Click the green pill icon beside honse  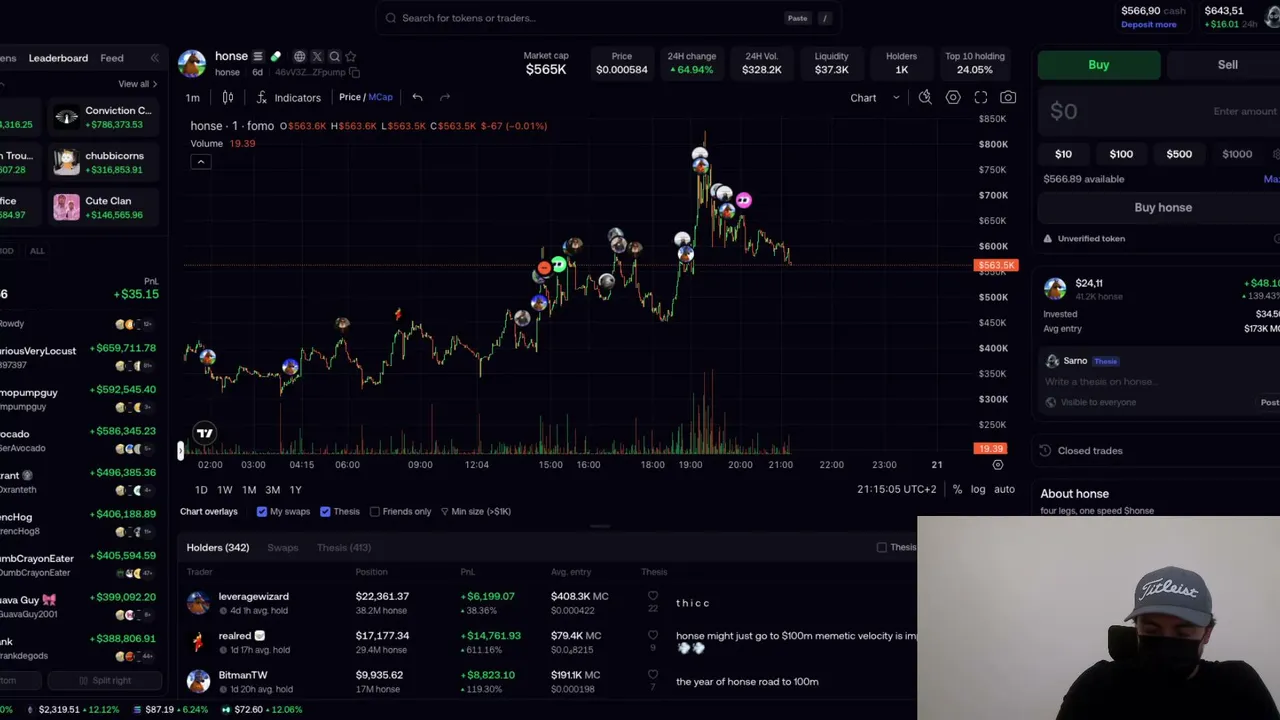pos(276,57)
